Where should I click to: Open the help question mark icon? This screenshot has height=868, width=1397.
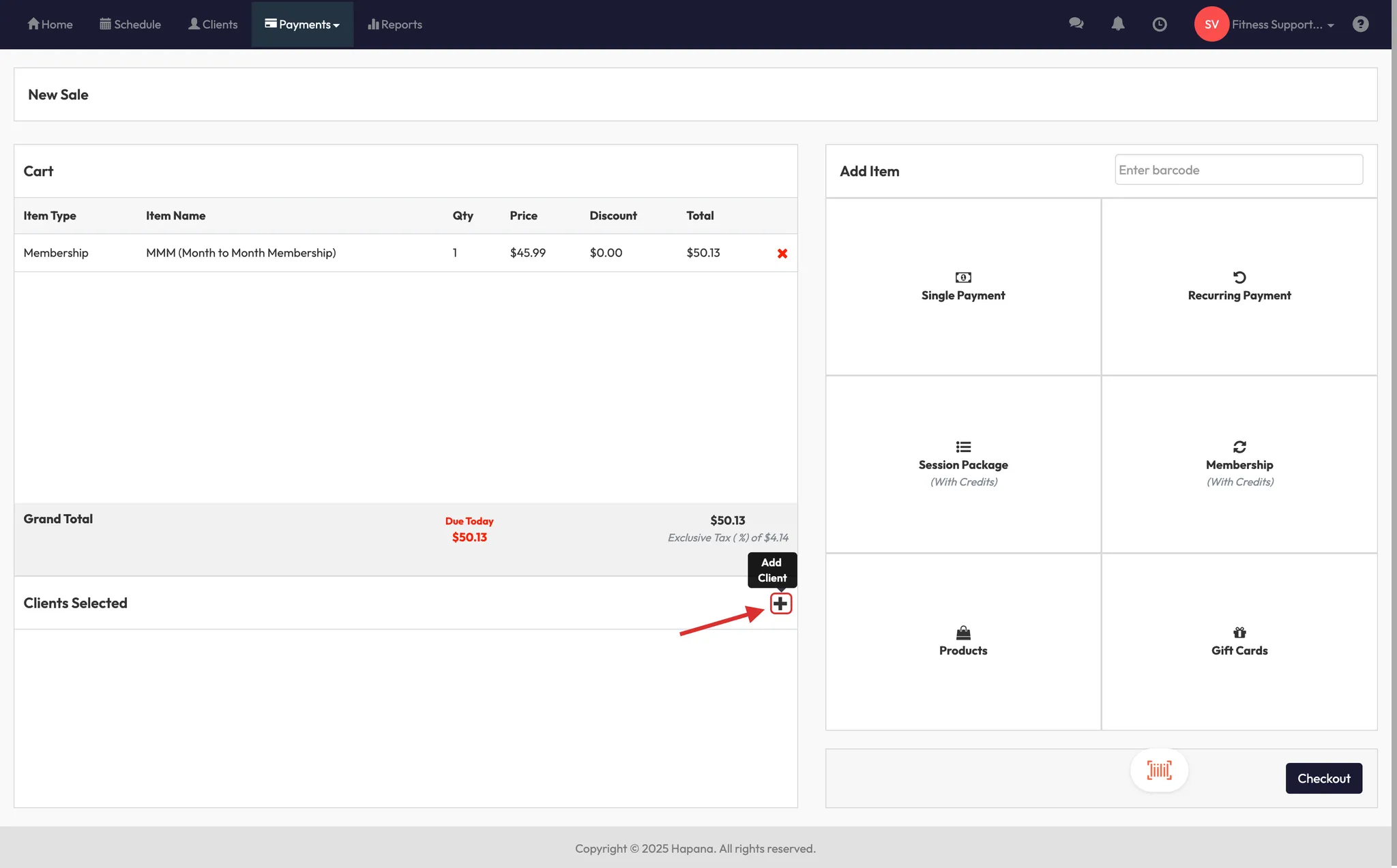click(1360, 25)
